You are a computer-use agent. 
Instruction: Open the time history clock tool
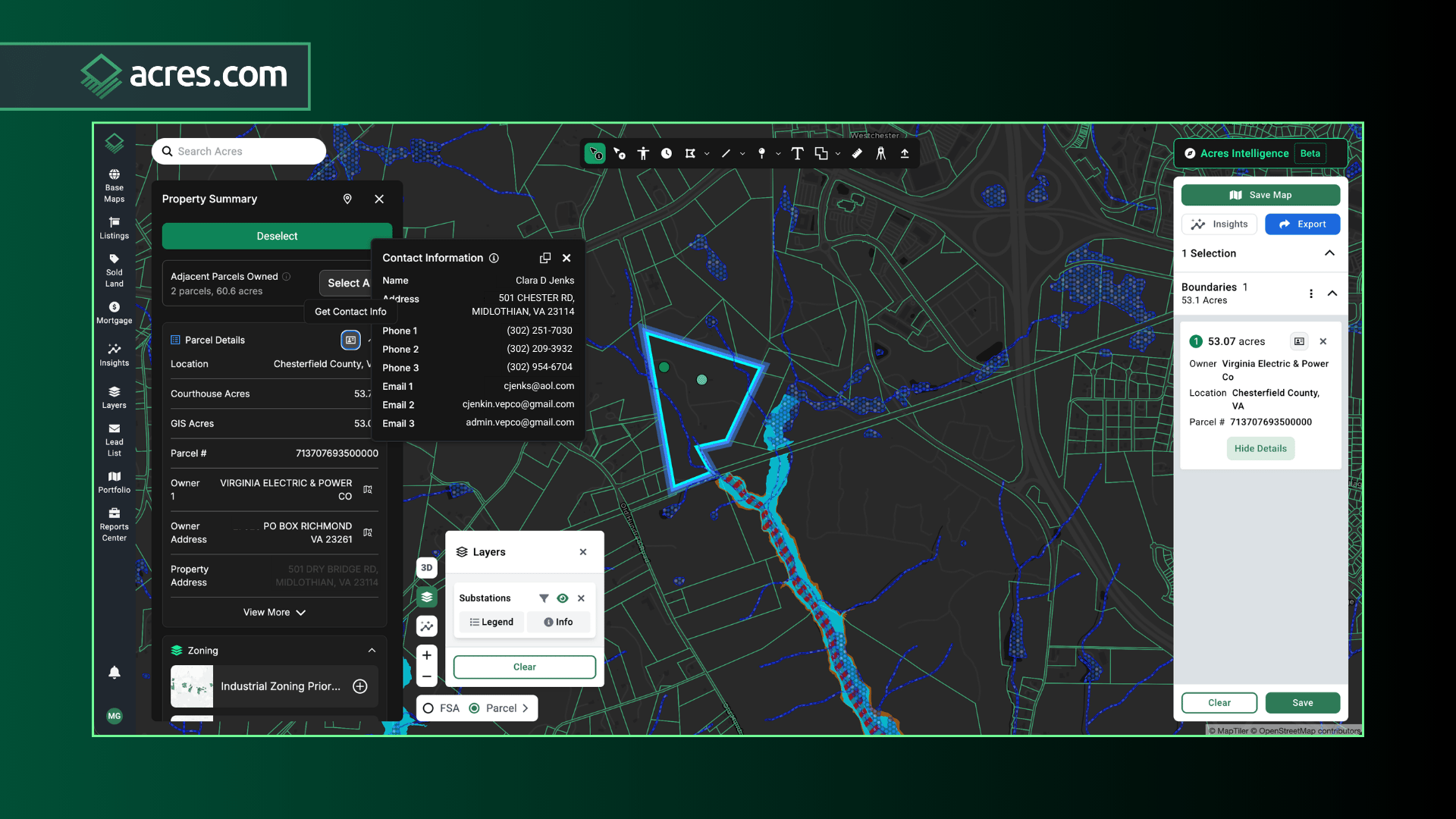click(666, 153)
